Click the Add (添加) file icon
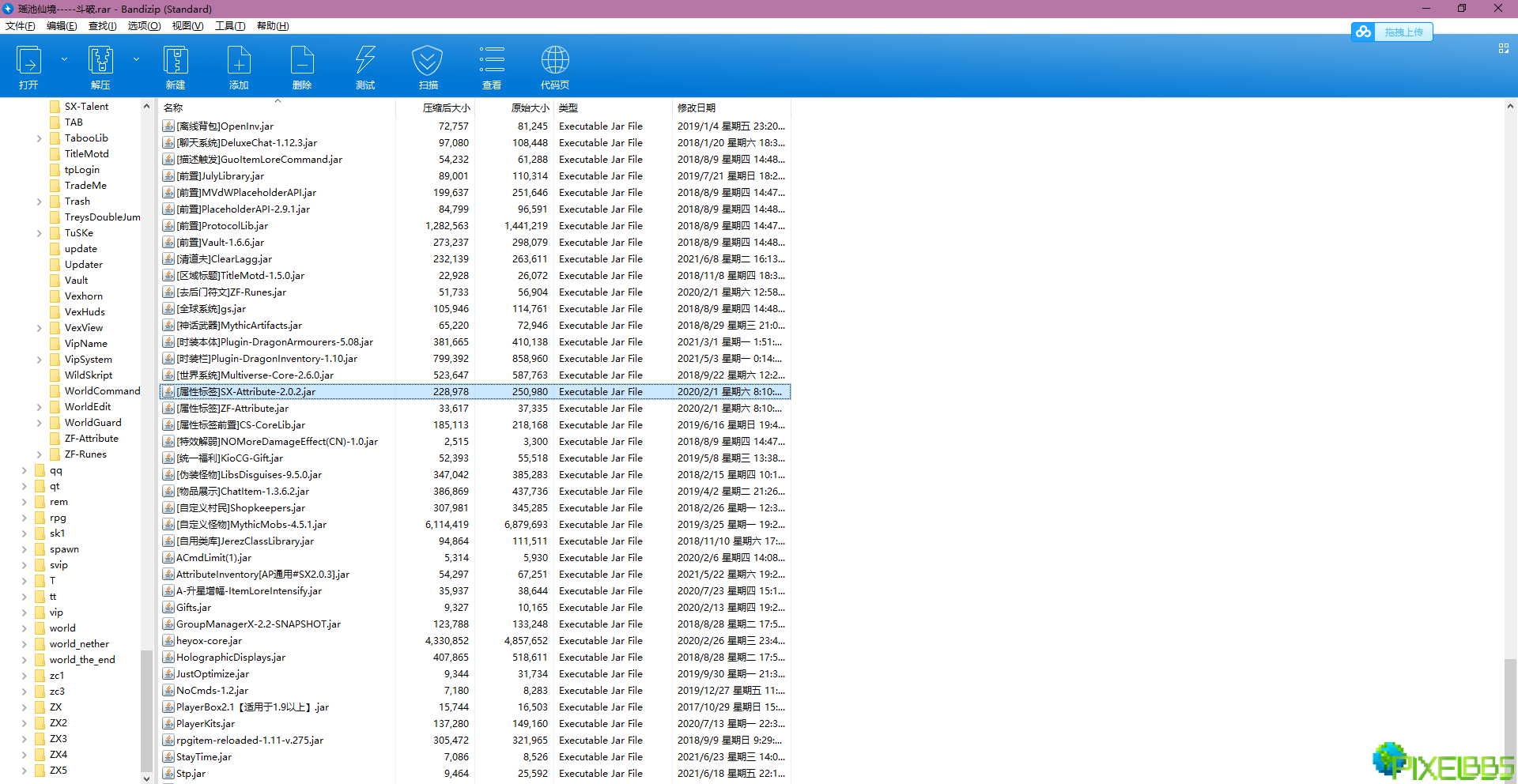 pos(239,61)
